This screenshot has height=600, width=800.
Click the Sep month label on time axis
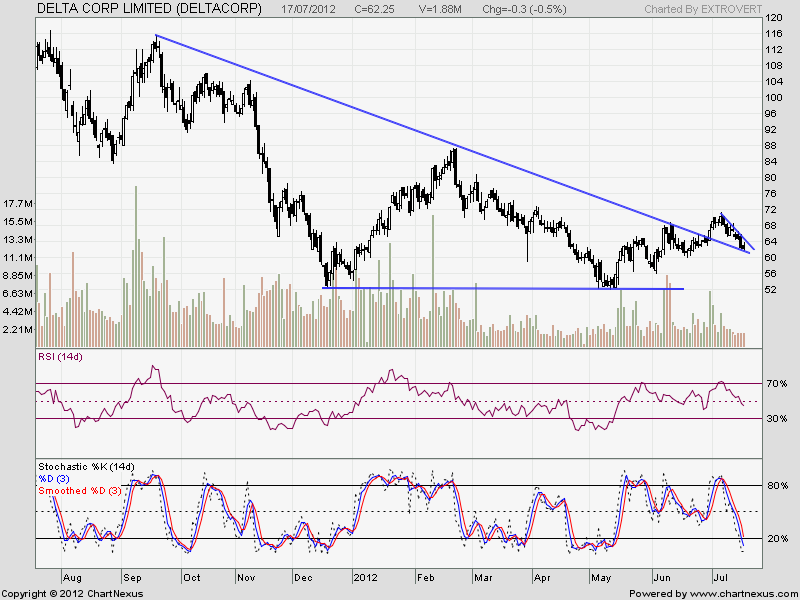coord(133,577)
